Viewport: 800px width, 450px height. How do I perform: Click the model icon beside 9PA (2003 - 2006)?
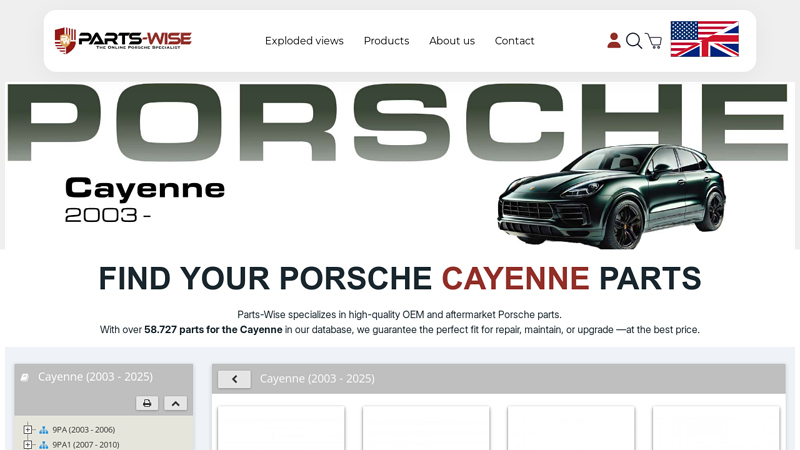[44, 430]
